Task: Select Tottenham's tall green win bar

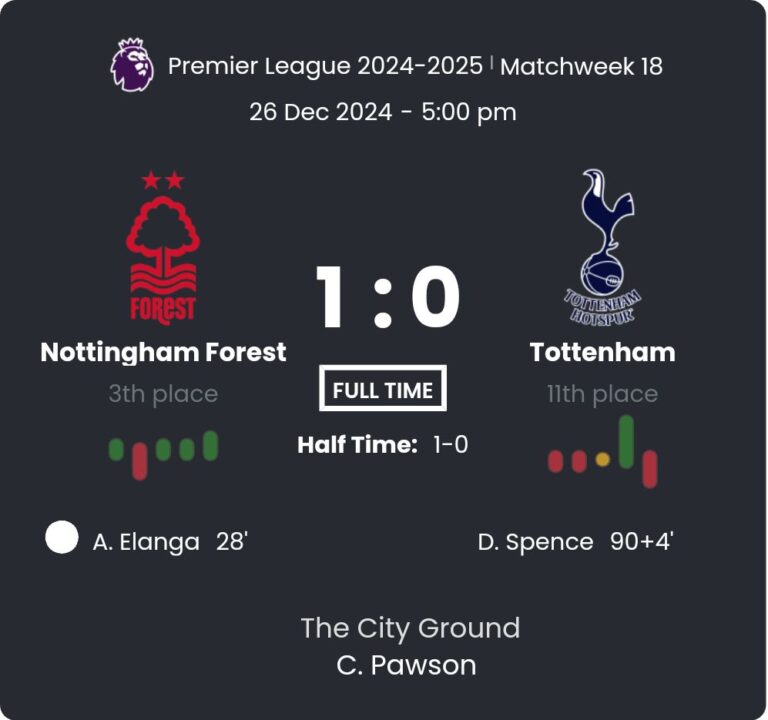Action: [627, 442]
